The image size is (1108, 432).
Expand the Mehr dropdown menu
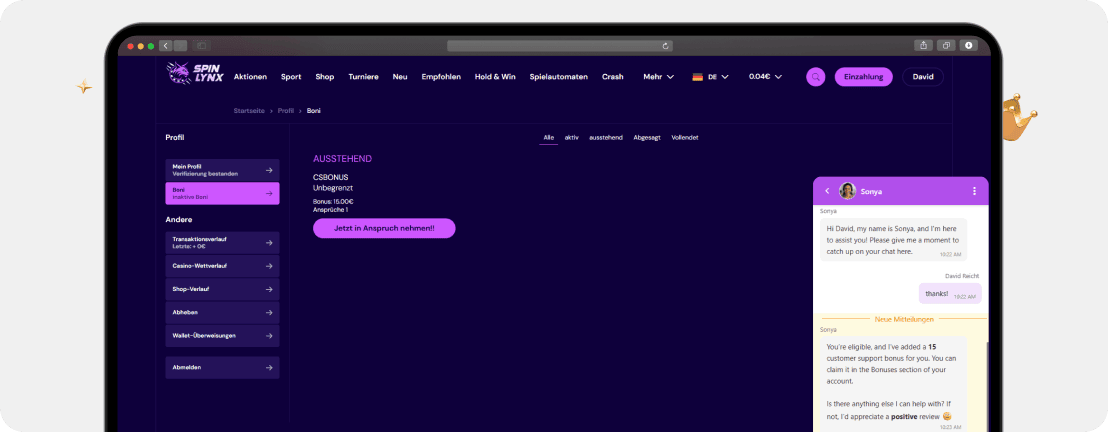659,77
